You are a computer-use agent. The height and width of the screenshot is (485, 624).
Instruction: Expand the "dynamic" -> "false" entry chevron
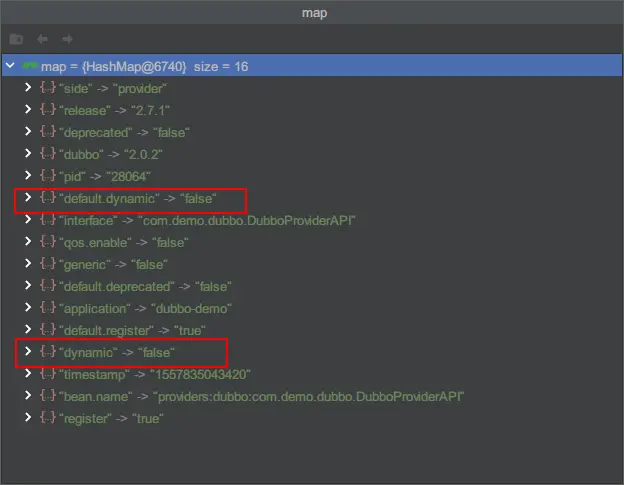point(28,351)
